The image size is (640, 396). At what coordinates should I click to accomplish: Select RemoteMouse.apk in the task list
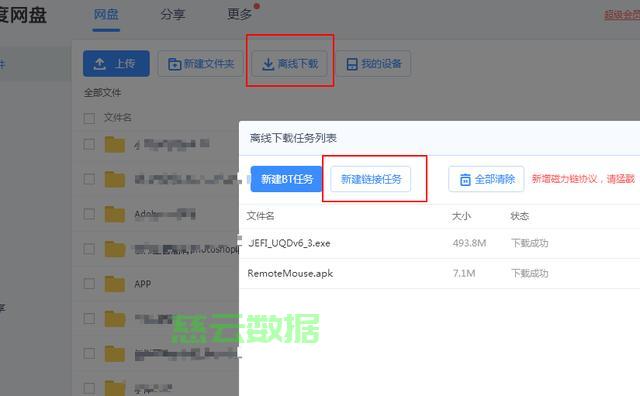click(290, 274)
